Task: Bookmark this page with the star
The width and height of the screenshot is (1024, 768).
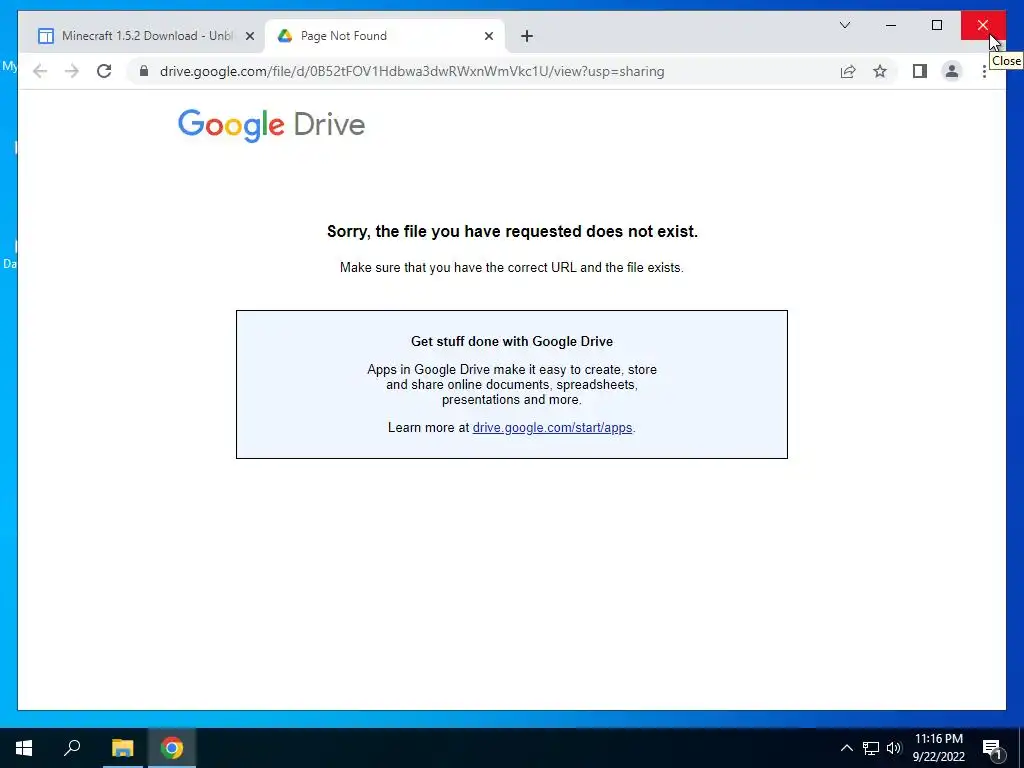Action: 880,71
